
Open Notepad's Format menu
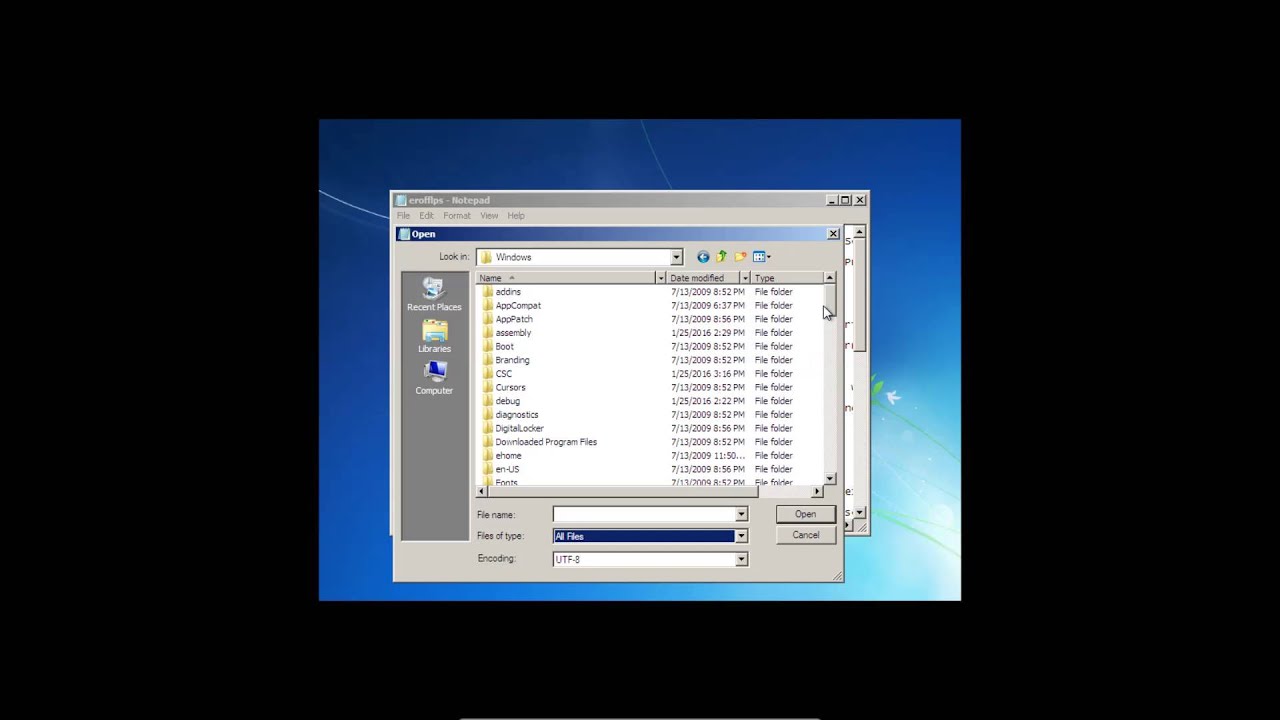pos(457,216)
